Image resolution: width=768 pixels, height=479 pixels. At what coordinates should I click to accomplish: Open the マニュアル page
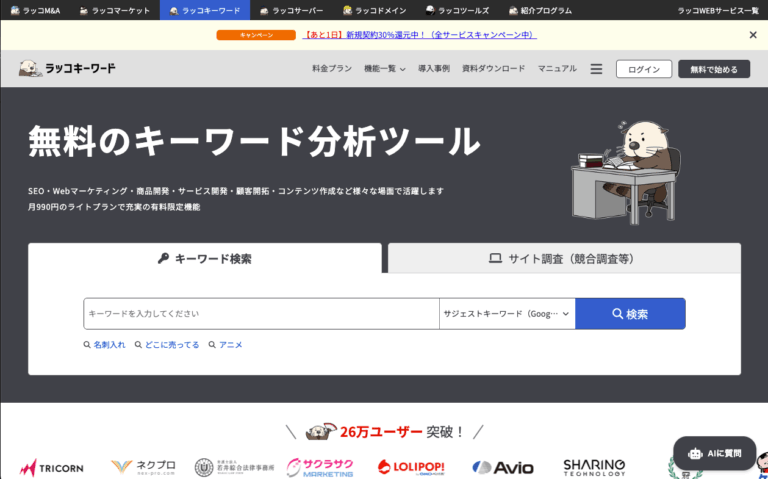(x=557, y=69)
